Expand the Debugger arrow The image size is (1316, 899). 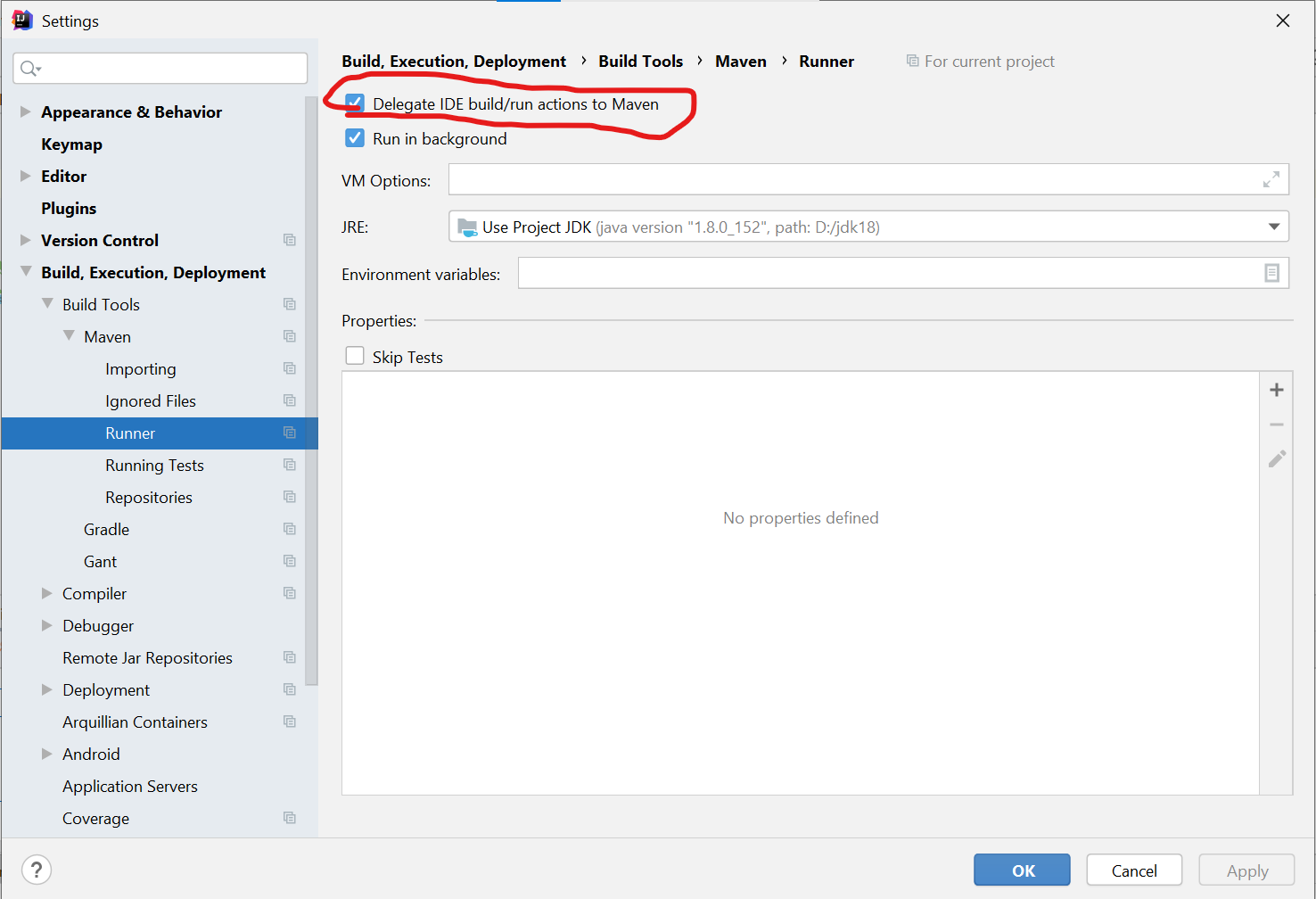(47, 625)
